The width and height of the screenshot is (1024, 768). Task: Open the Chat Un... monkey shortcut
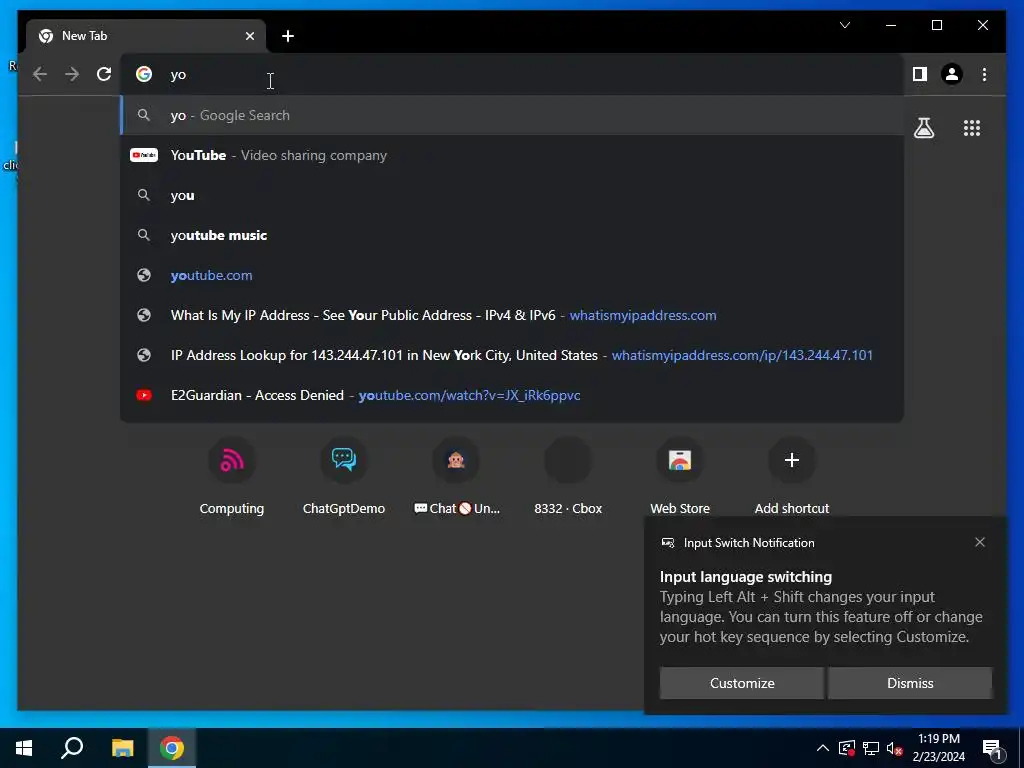pos(456,477)
